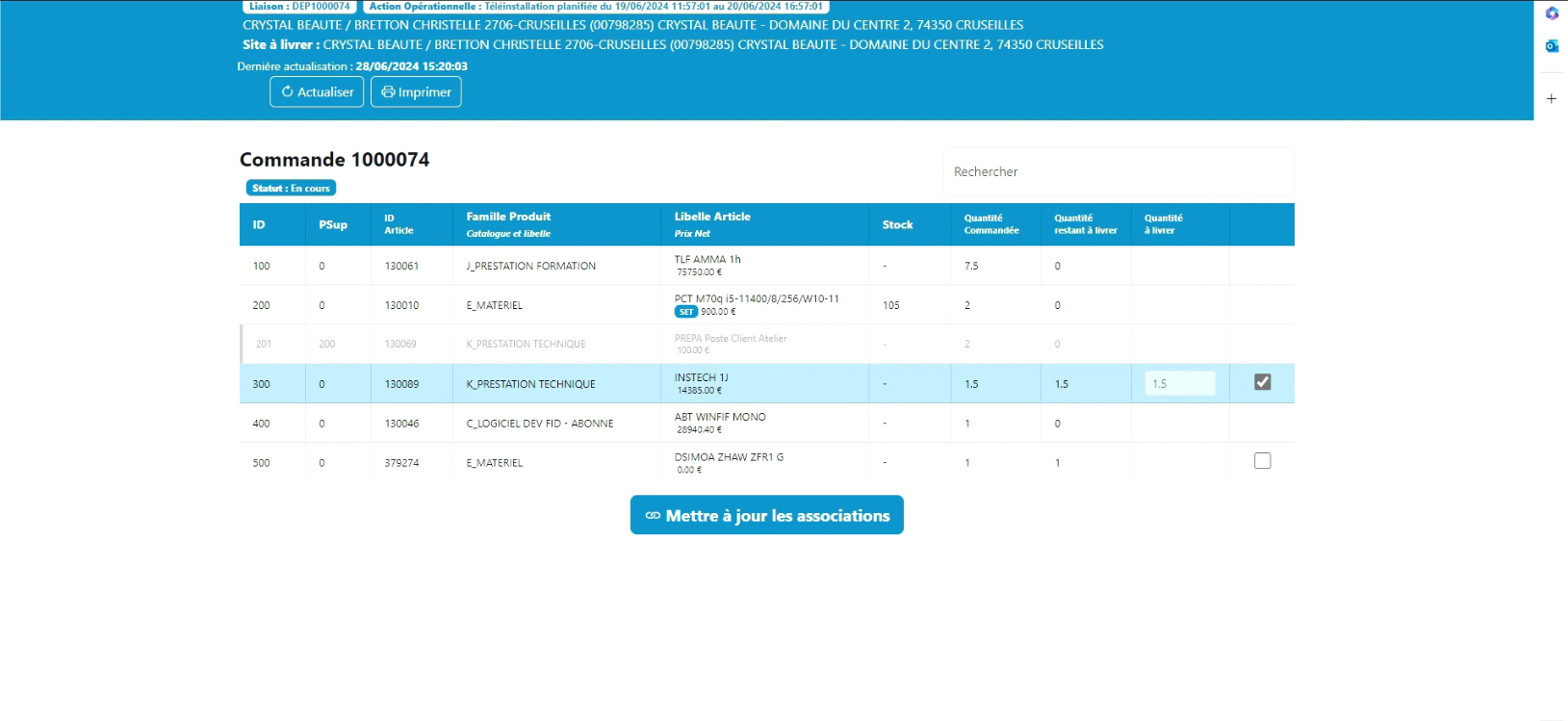Viewport: 1568px width, 721px height.
Task: Sort by the Stock column header
Action: click(897, 224)
